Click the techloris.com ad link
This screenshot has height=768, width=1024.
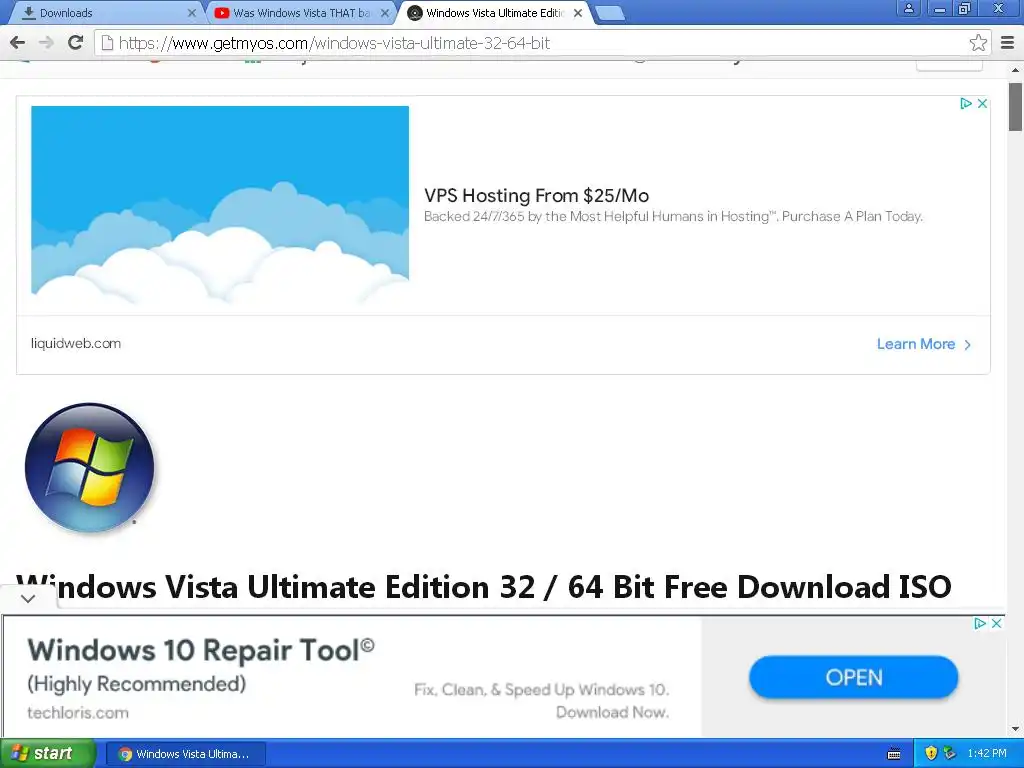tap(78, 712)
